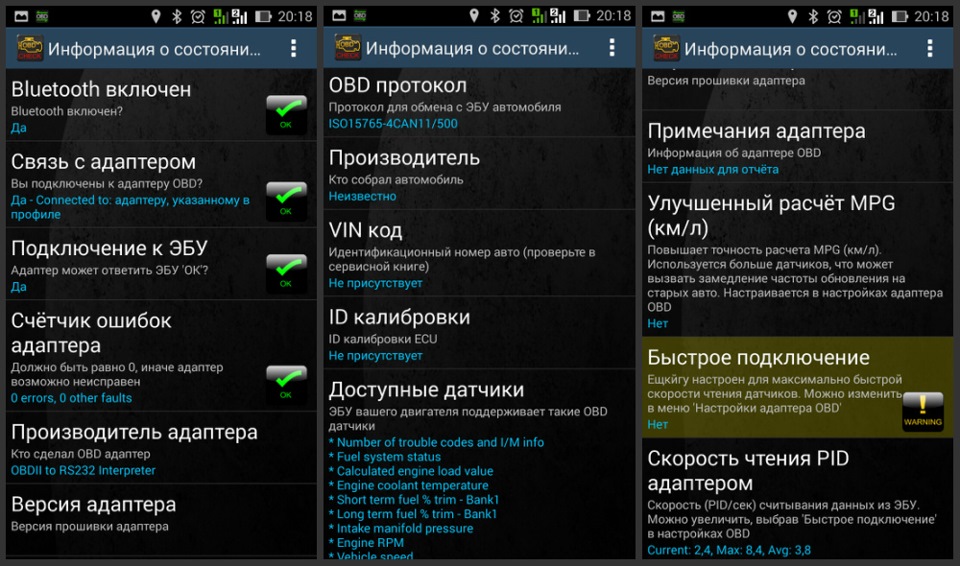
Task: Open overflow menu in the Примечания адаптера screen
Action: (930, 48)
